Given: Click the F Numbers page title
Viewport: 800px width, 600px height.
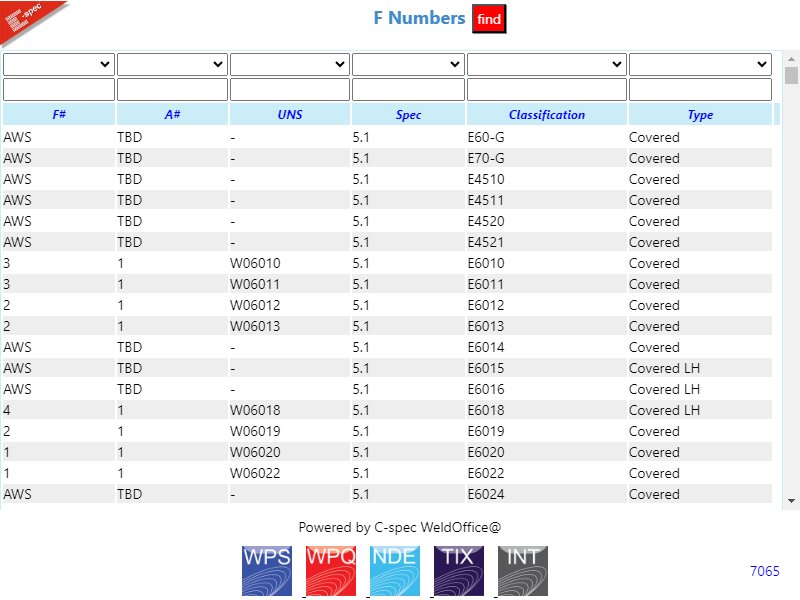Looking at the screenshot, I should (419, 18).
